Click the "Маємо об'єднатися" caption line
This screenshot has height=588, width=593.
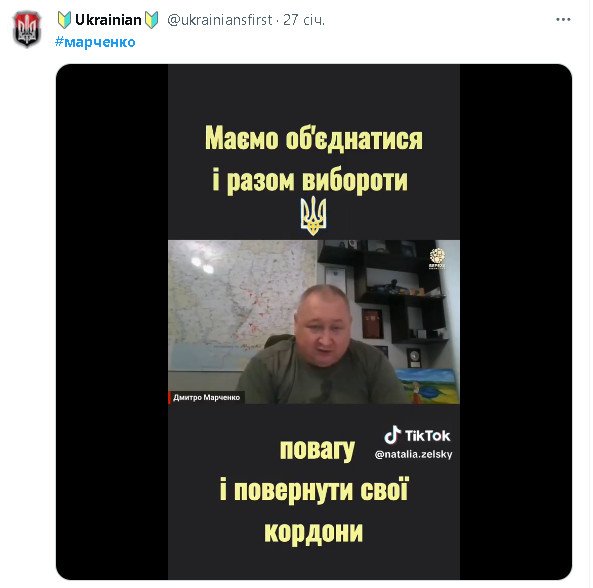coord(314,138)
